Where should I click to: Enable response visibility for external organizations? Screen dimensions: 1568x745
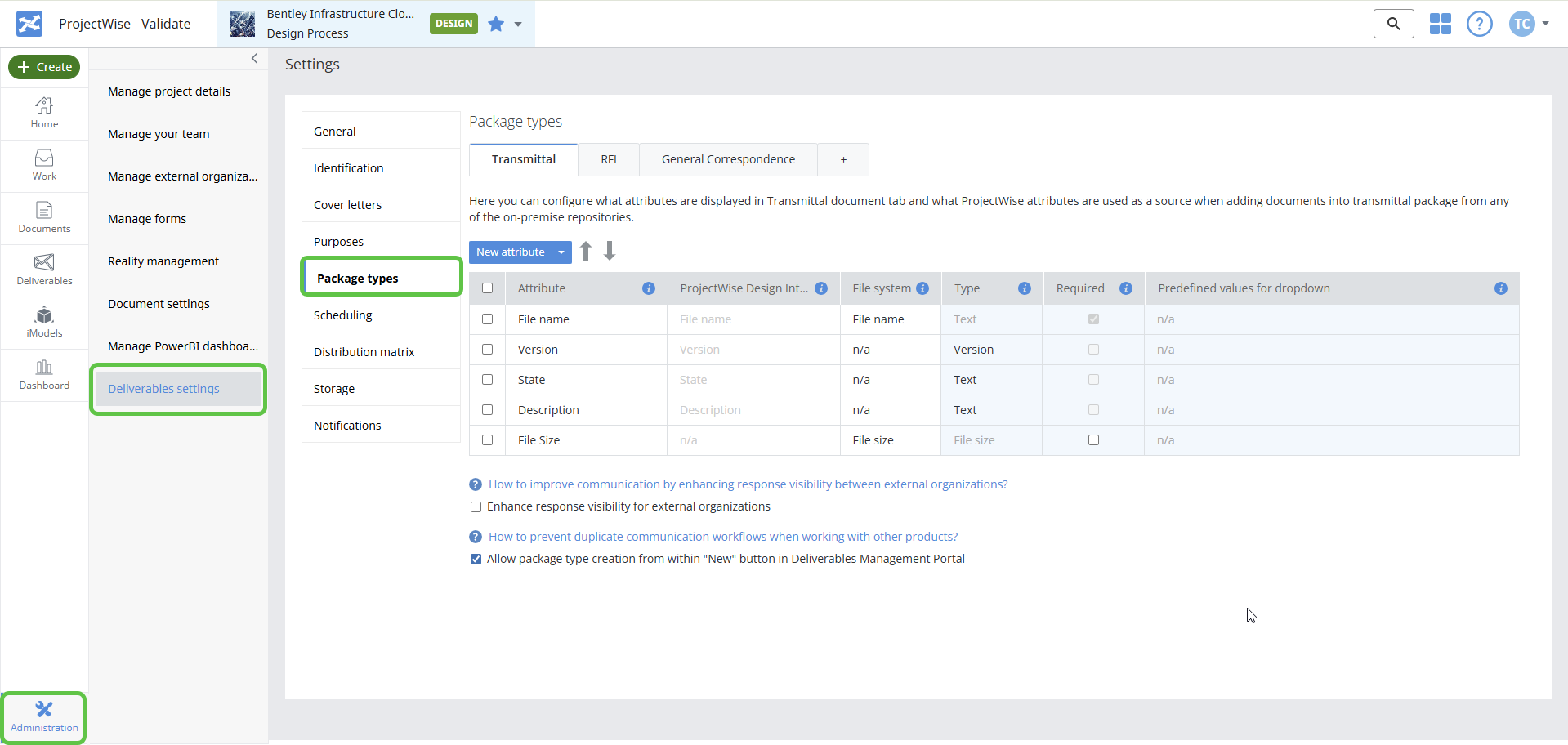pyautogui.click(x=476, y=506)
